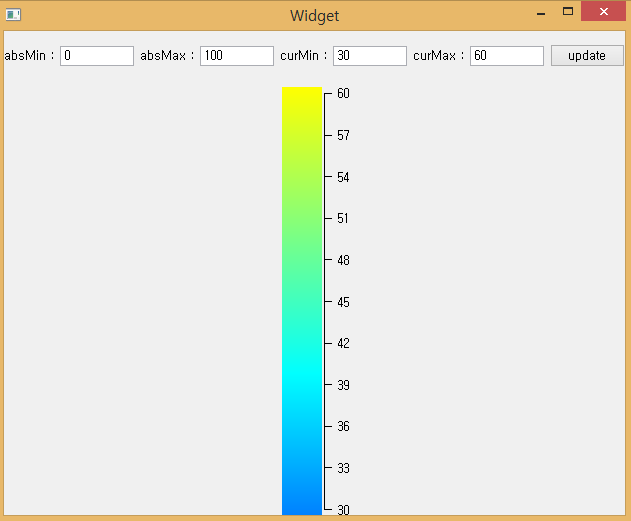Screen dimensions: 631x521
Task: Click the absMax input field
Action: coord(237,56)
